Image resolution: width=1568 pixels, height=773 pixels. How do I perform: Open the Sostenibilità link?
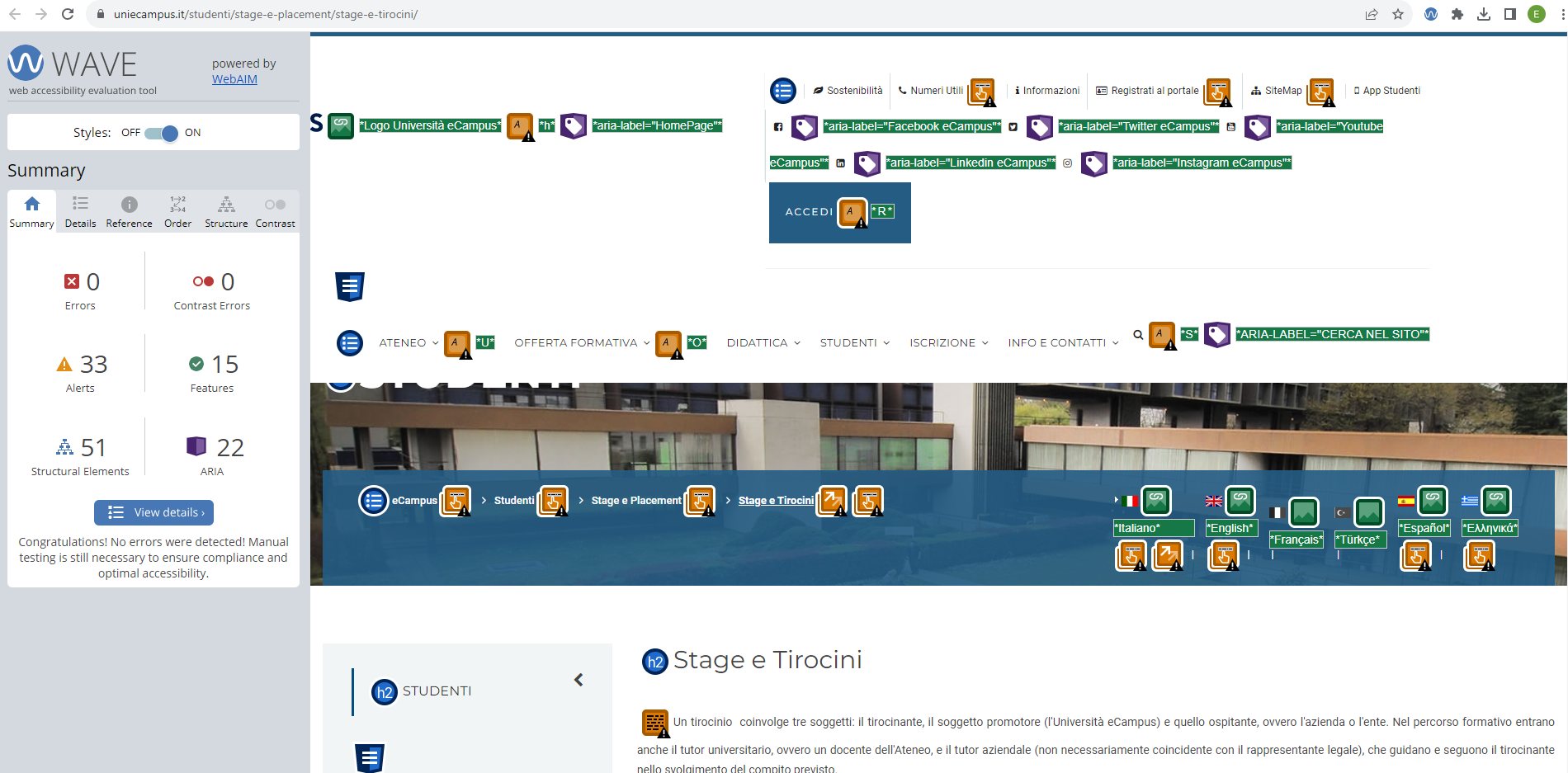click(848, 91)
